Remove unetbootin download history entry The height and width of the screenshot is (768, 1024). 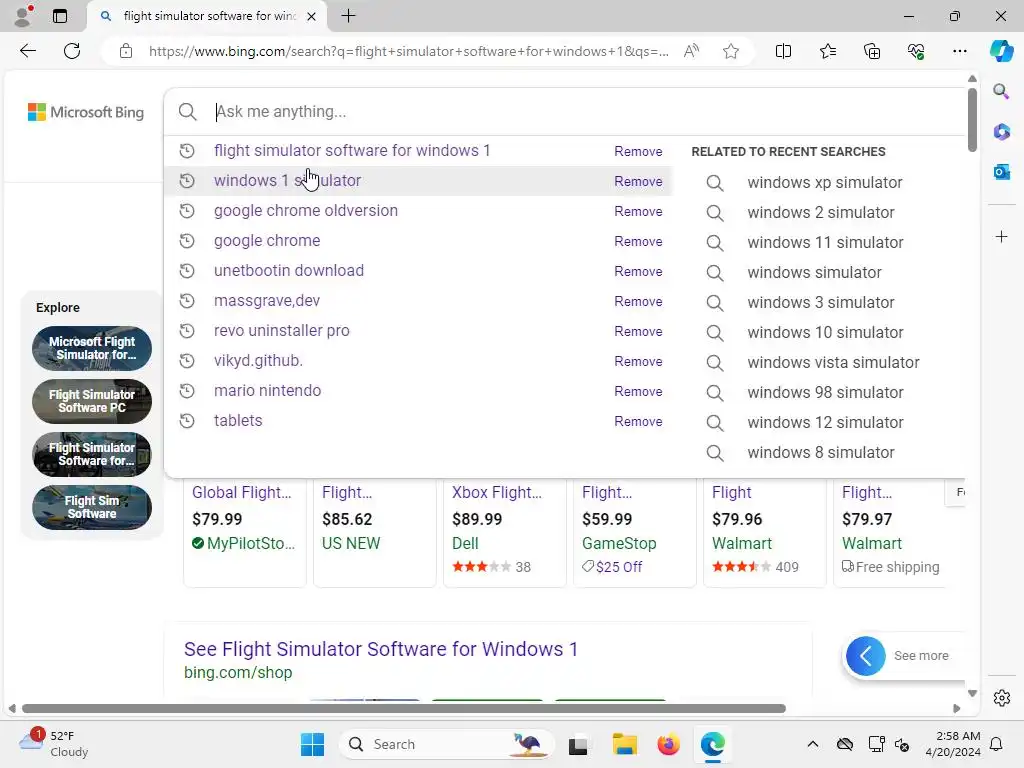(638, 272)
